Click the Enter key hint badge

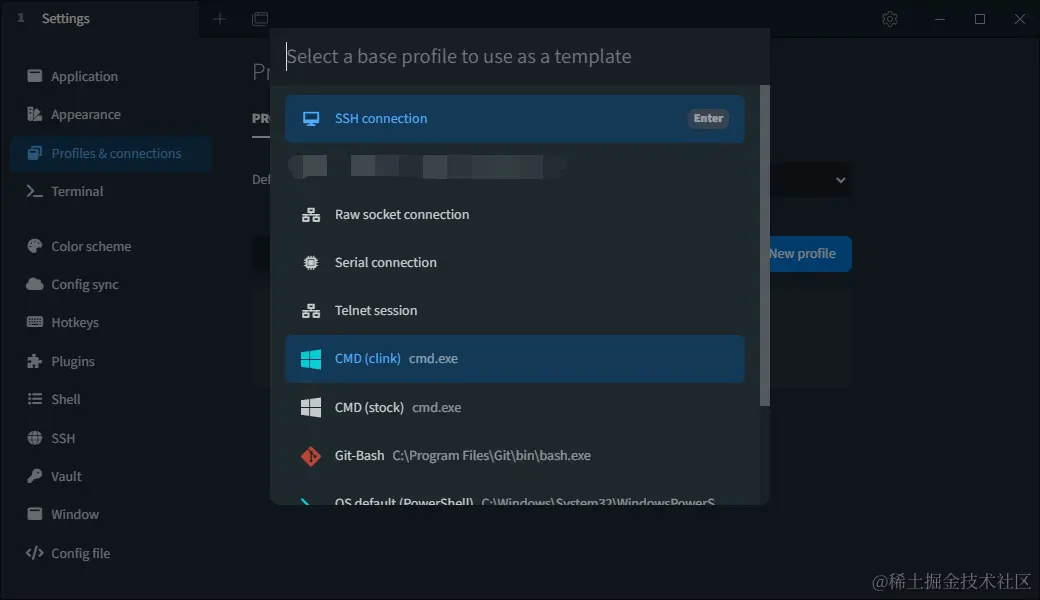click(708, 119)
